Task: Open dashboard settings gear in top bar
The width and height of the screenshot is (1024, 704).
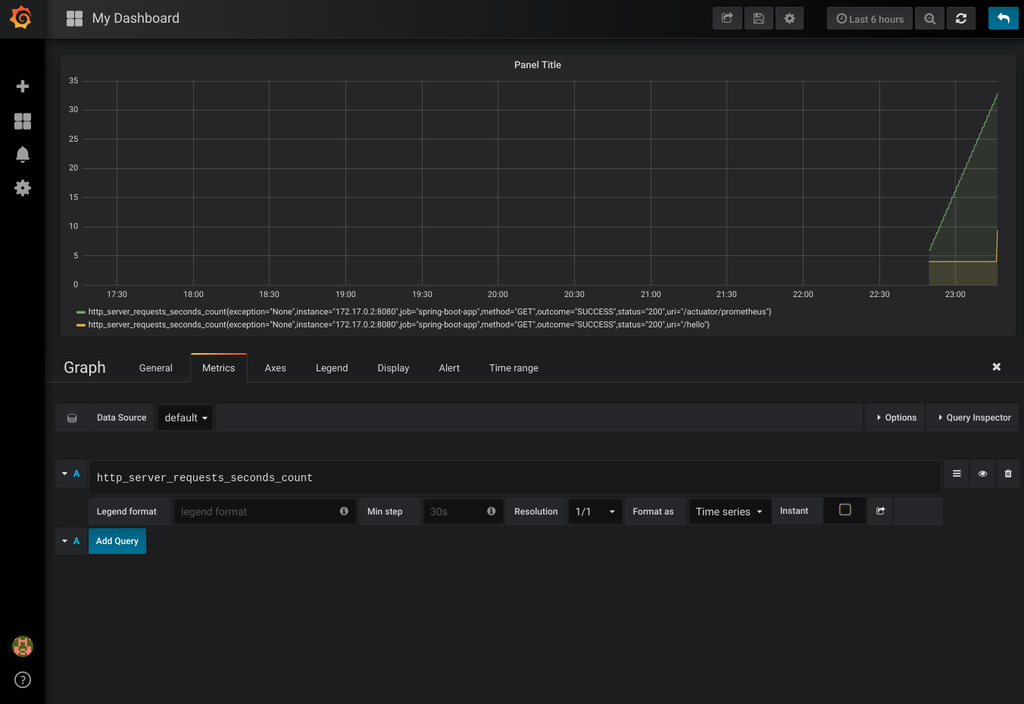Action: [790, 18]
